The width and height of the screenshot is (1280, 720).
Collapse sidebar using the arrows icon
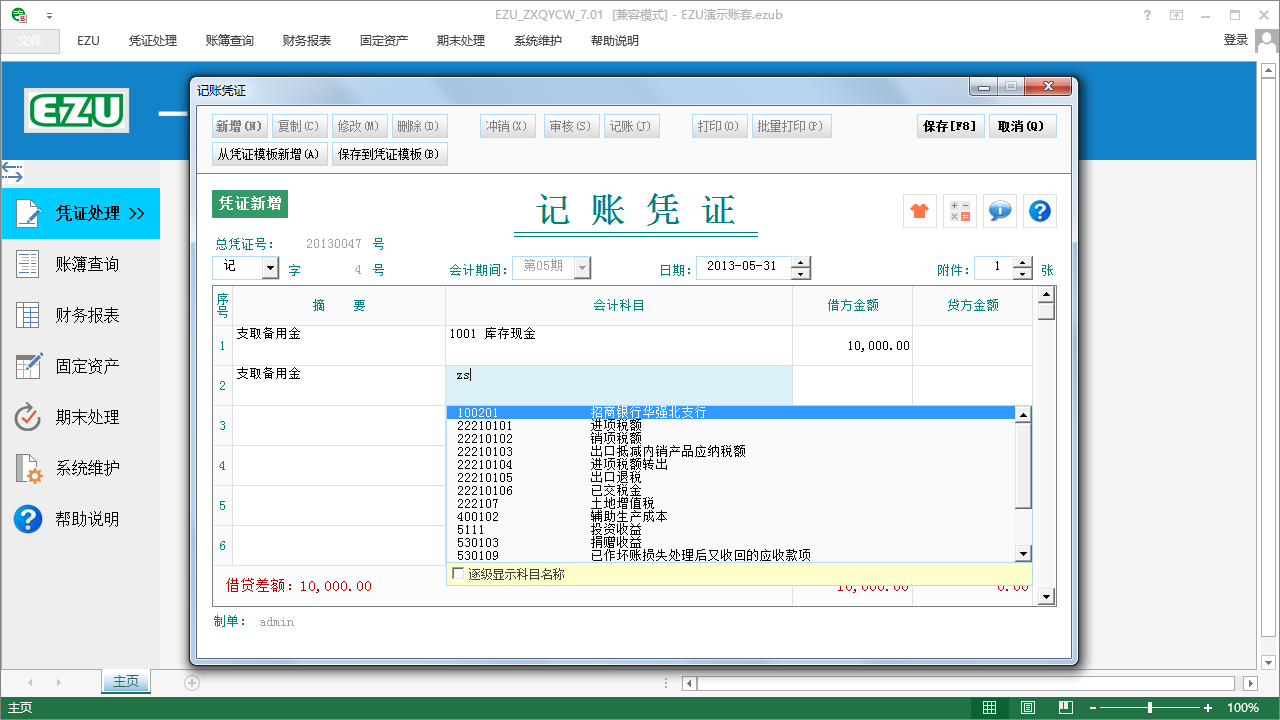tap(12, 172)
